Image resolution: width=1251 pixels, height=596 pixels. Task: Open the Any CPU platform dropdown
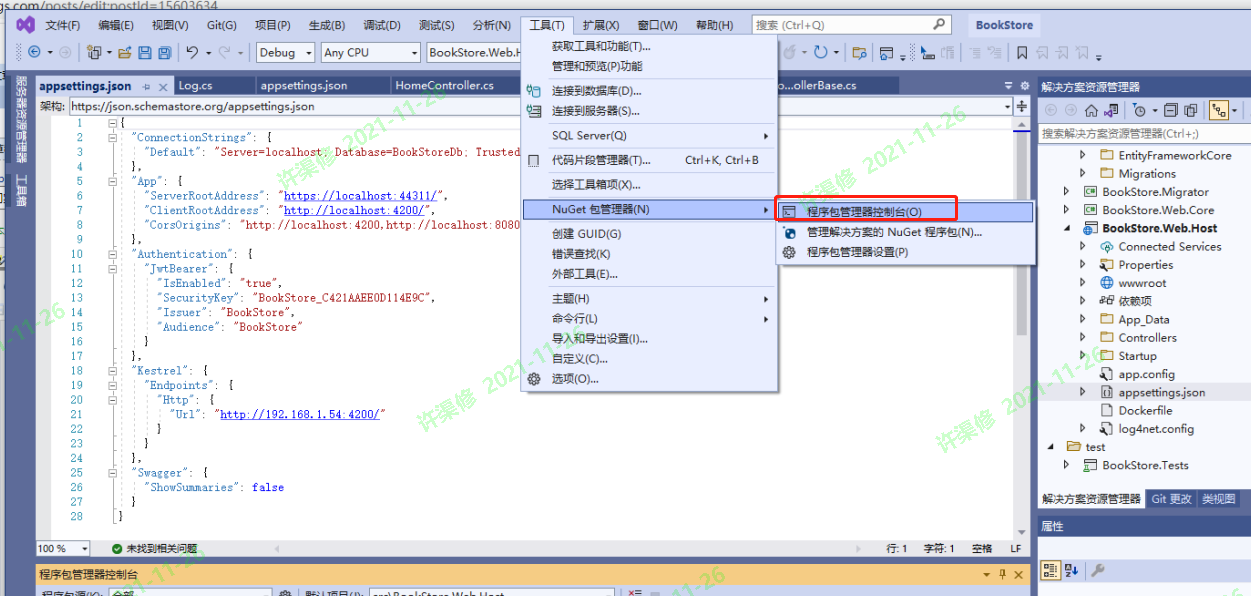coord(370,52)
